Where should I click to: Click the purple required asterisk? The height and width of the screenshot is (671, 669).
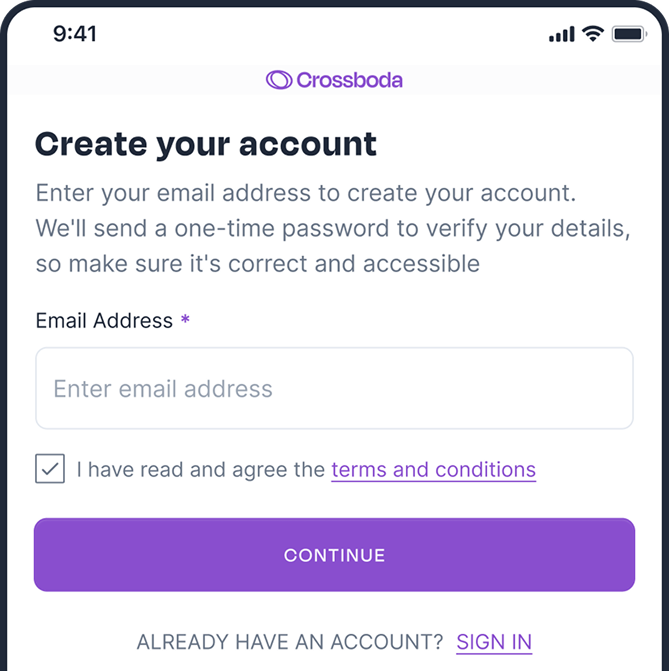coord(185,321)
